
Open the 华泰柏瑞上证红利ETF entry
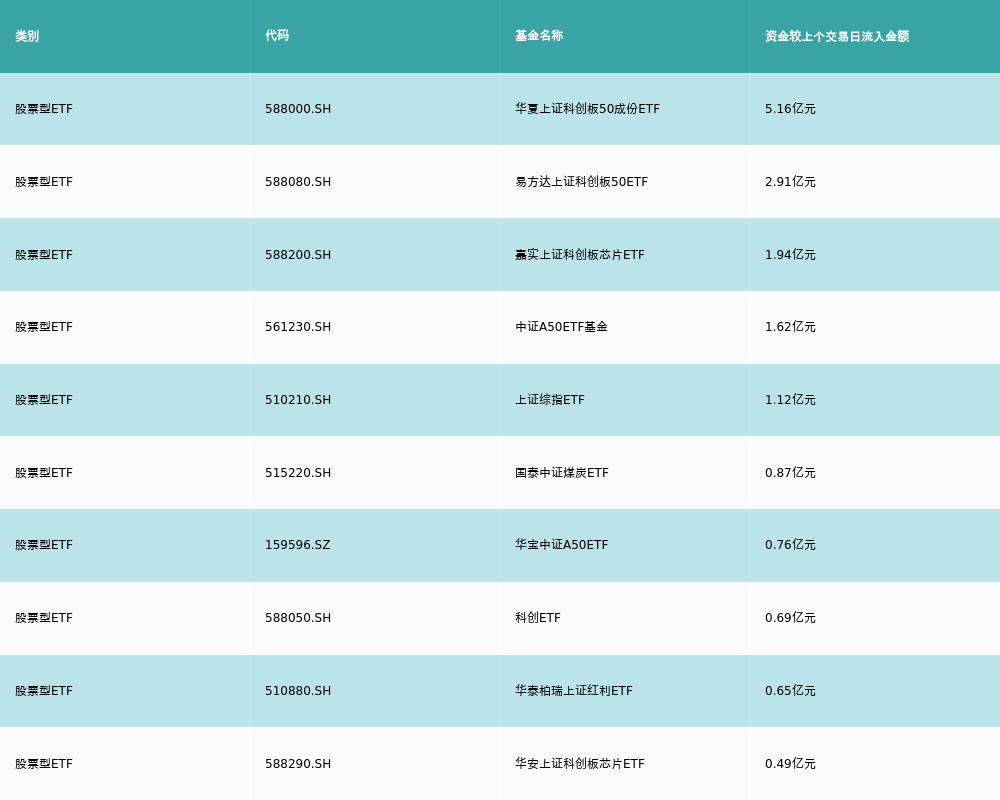574,691
